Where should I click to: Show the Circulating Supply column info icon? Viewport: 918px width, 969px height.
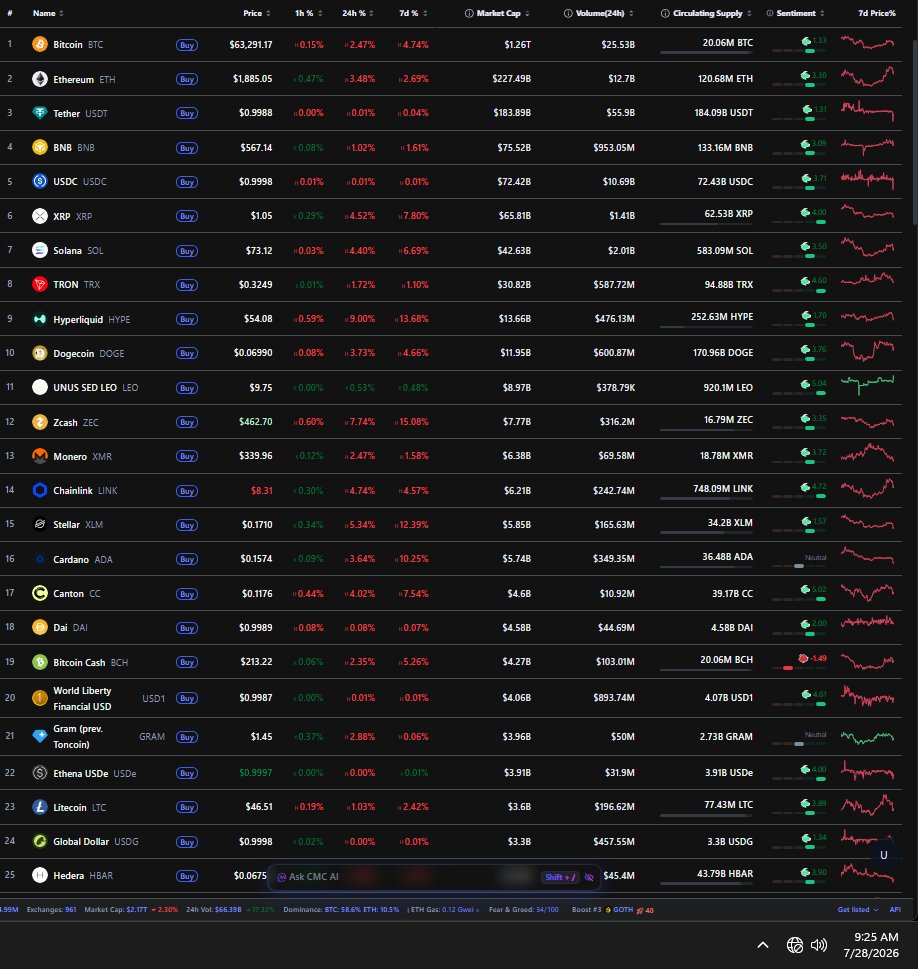pos(665,13)
